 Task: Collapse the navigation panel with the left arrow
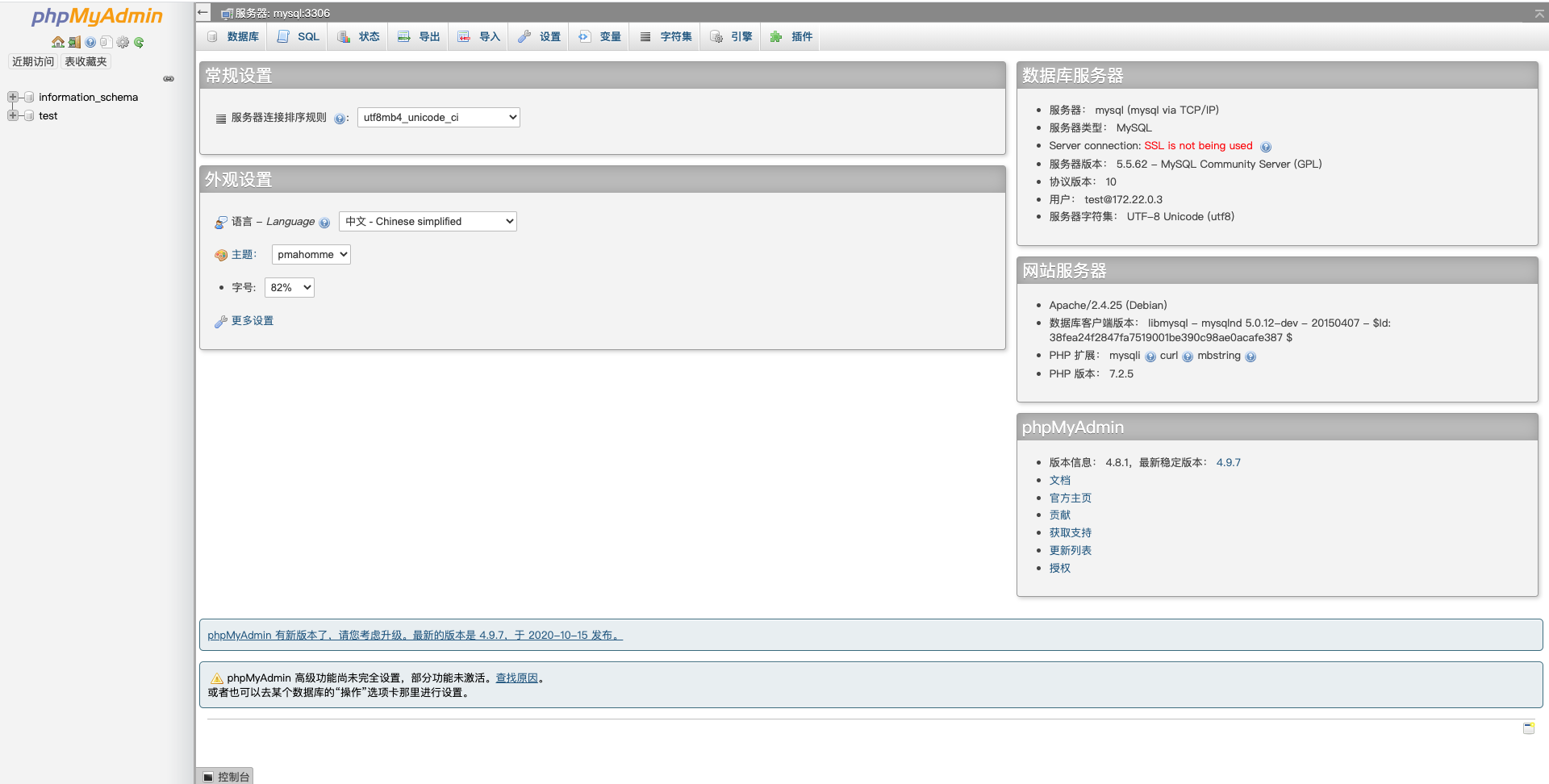click(202, 12)
